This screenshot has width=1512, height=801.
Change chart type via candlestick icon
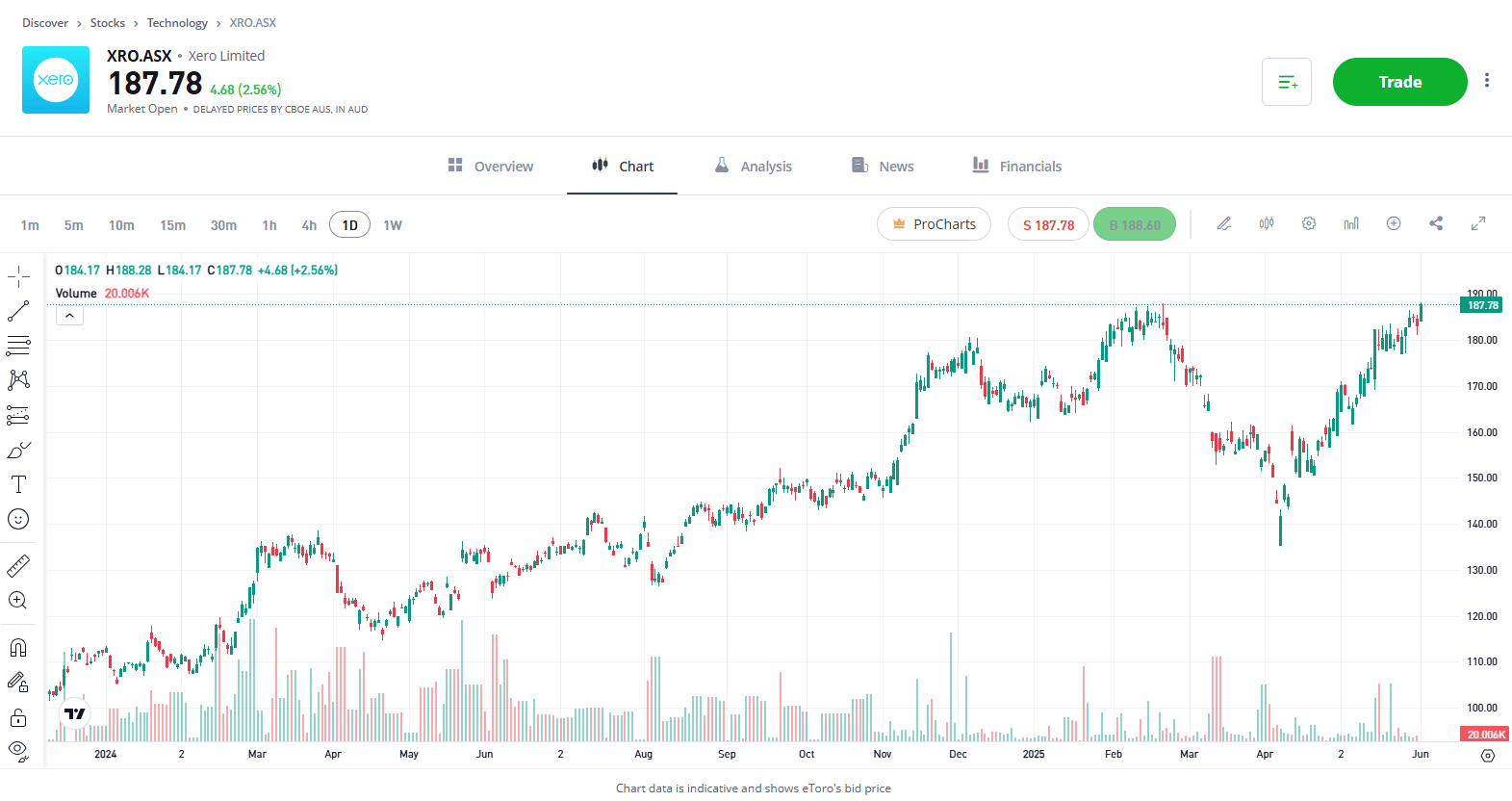tap(1267, 223)
